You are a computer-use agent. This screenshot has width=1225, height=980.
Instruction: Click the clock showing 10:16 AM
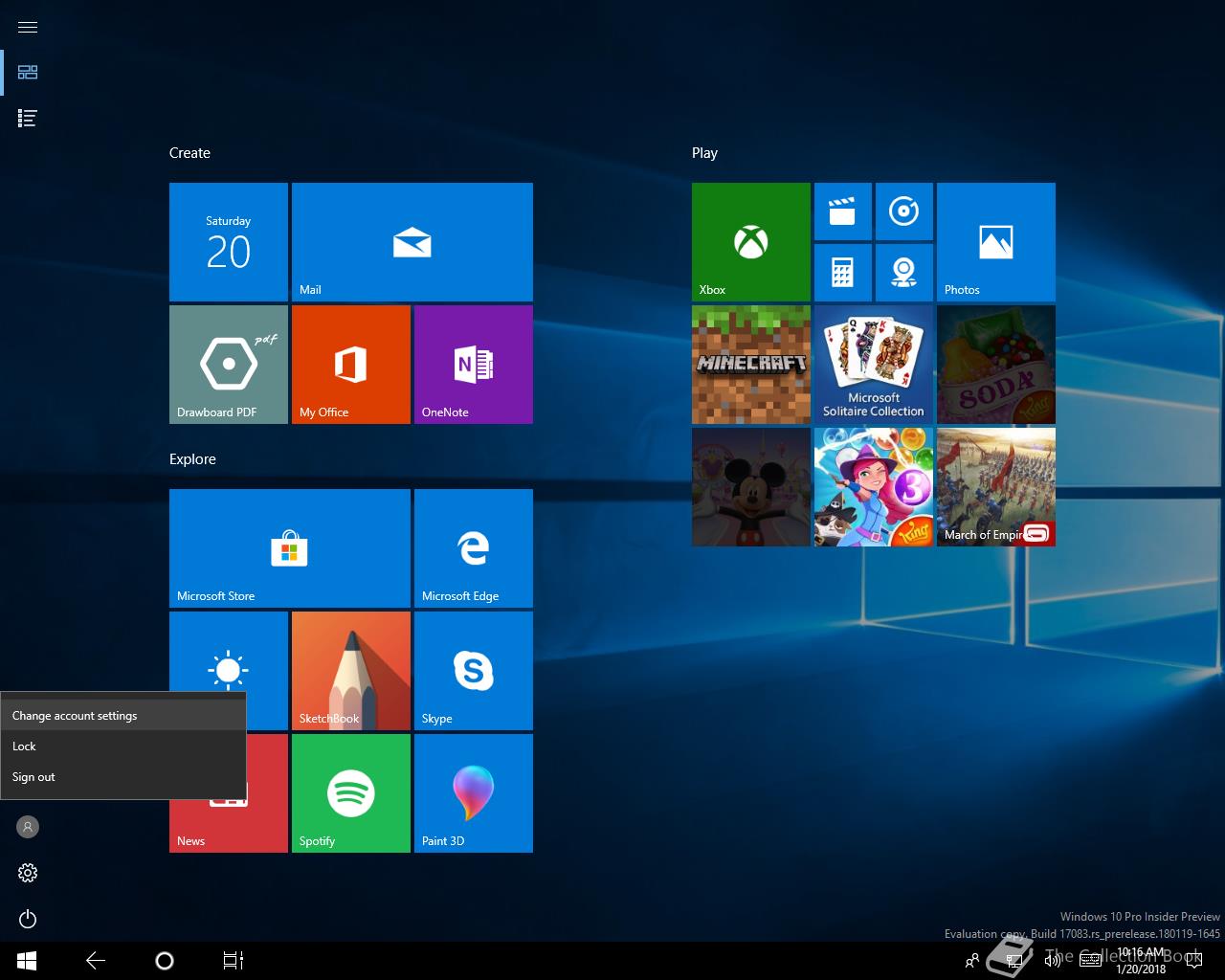coord(1141,961)
